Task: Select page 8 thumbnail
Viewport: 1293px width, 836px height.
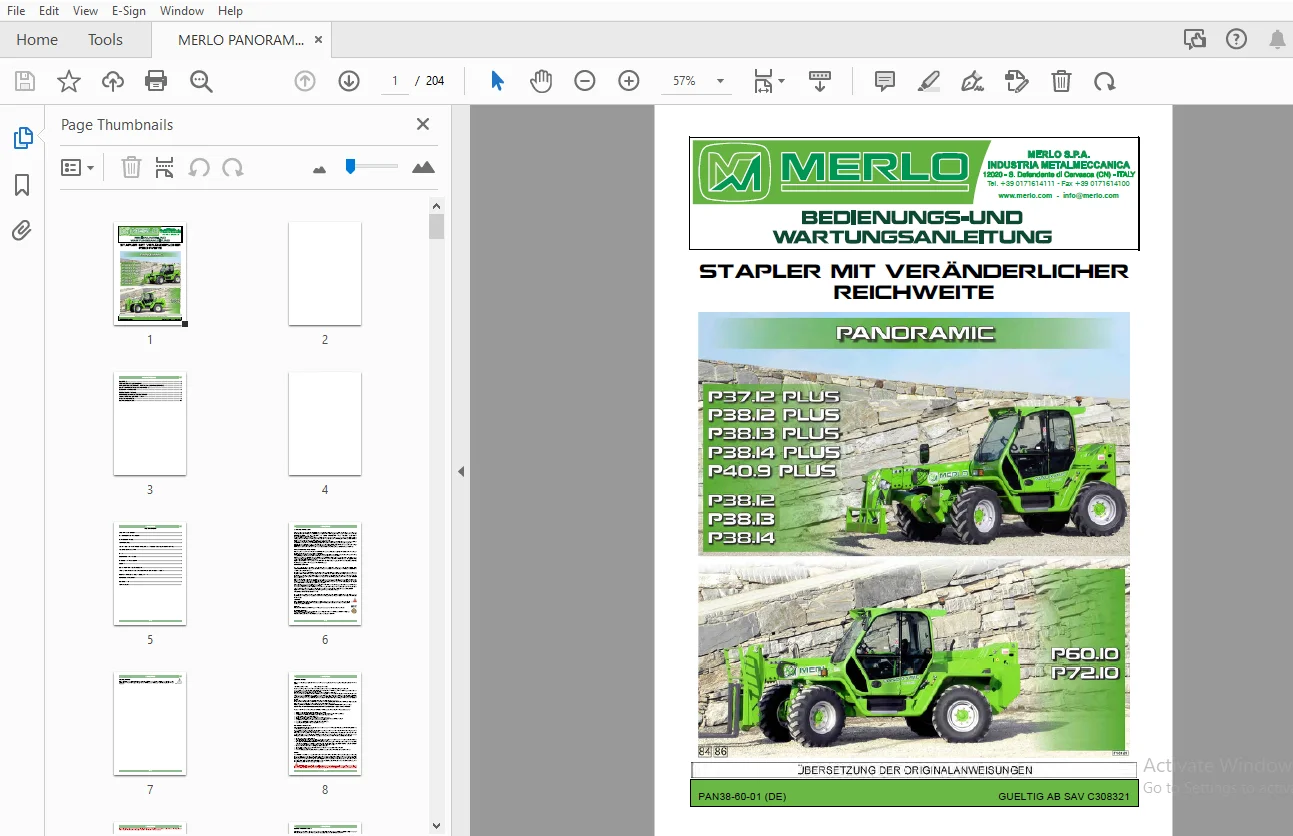Action: point(325,724)
